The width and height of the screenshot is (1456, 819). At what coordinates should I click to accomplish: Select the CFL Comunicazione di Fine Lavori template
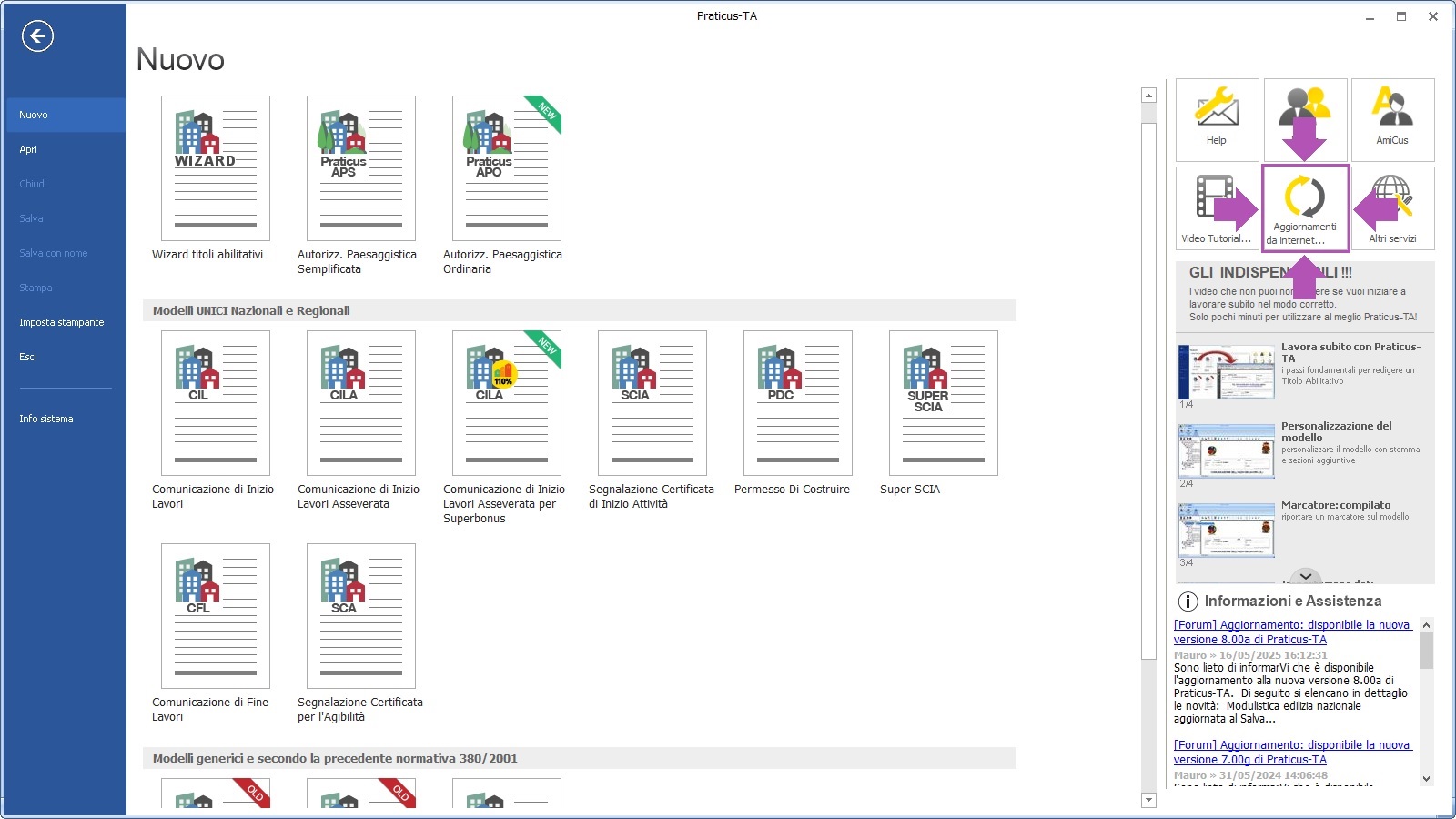pos(216,616)
